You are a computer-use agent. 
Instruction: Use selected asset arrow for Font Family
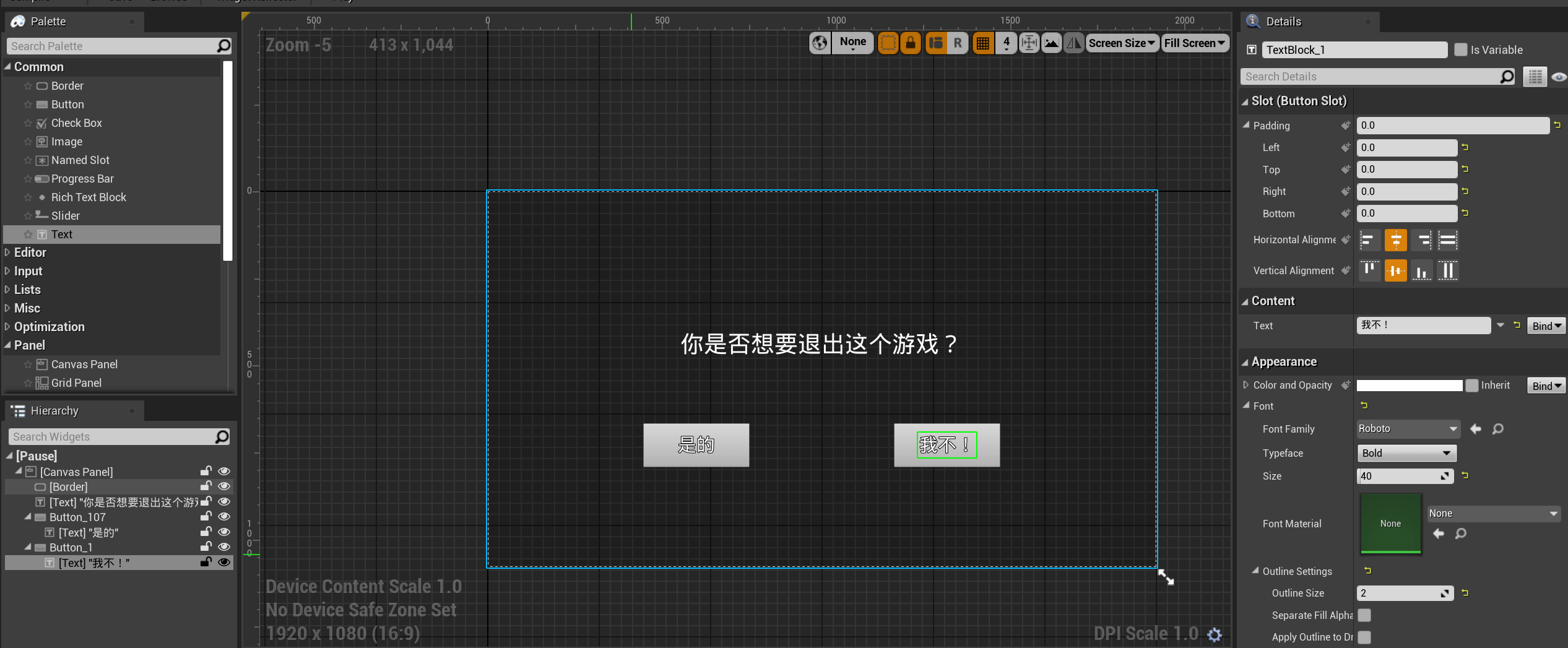click(1476, 429)
